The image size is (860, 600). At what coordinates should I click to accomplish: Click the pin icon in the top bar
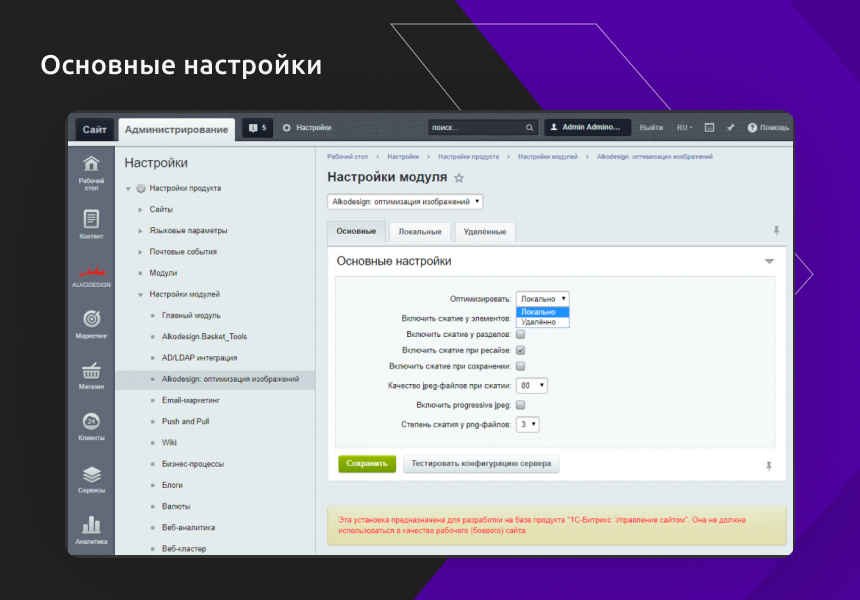(x=730, y=128)
